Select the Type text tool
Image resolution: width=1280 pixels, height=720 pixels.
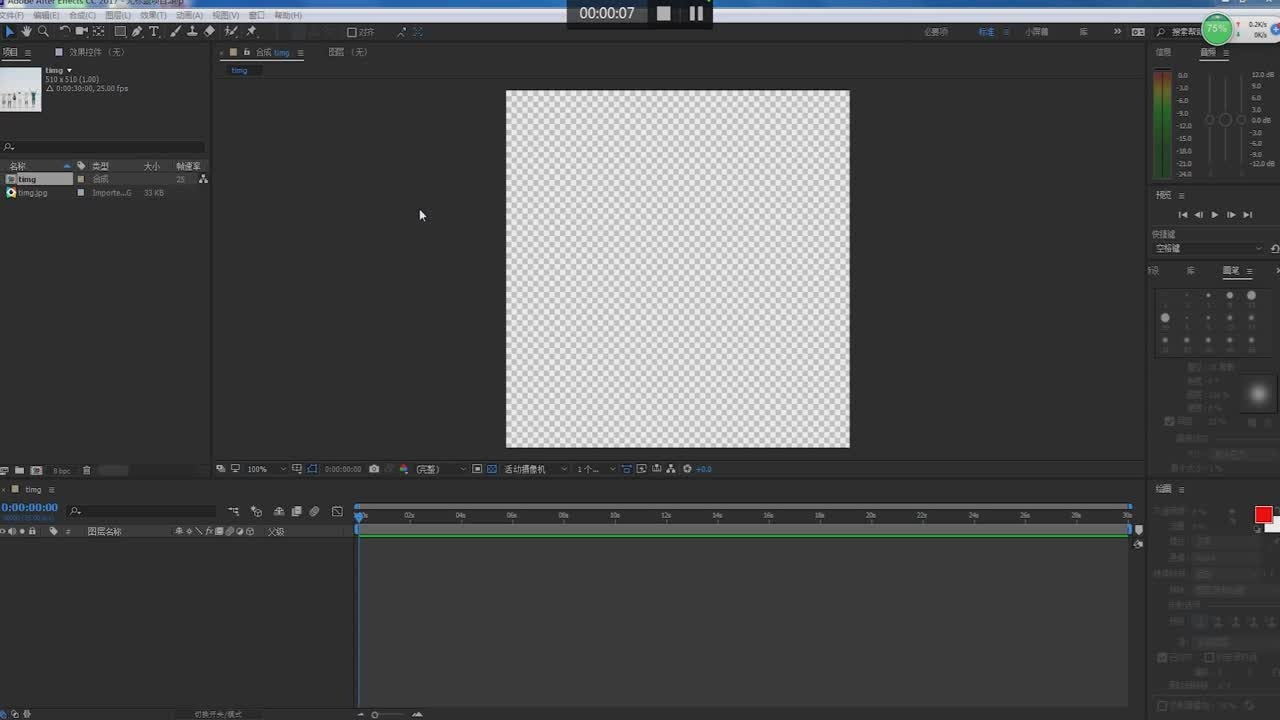(154, 32)
